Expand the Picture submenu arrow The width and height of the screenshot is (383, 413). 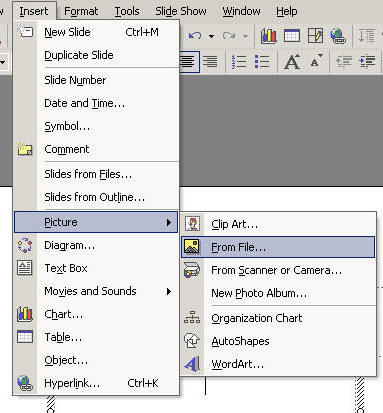click(169, 222)
